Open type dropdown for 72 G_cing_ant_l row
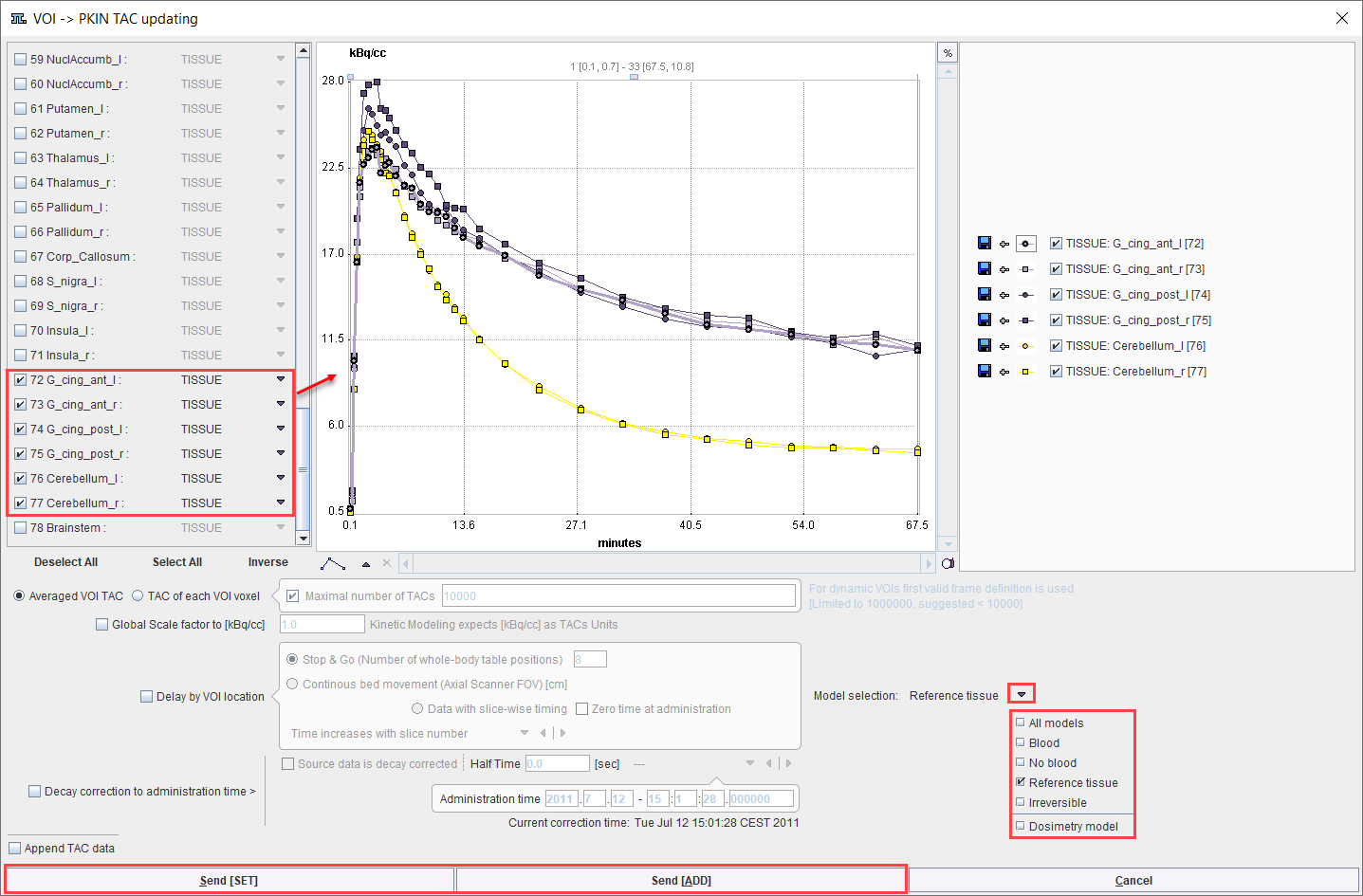1363x896 pixels. tap(281, 379)
